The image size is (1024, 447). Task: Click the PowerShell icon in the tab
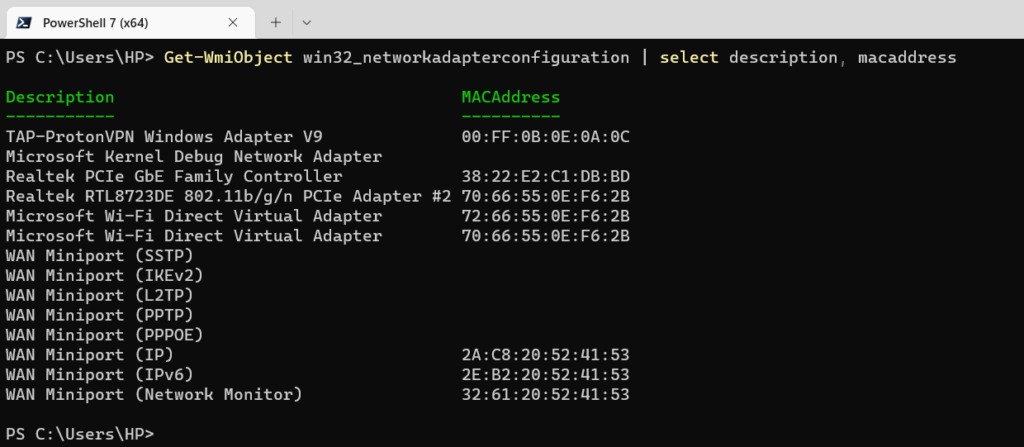[23, 23]
